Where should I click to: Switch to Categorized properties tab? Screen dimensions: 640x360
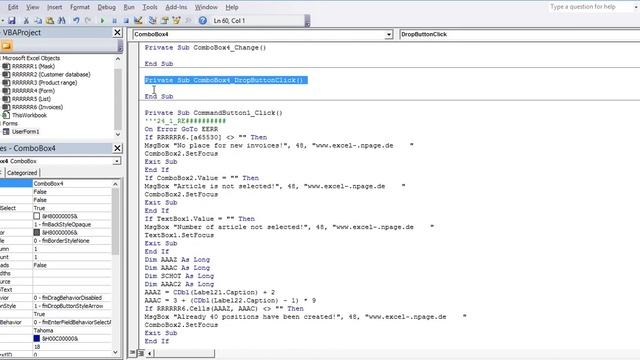pos(22,173)
